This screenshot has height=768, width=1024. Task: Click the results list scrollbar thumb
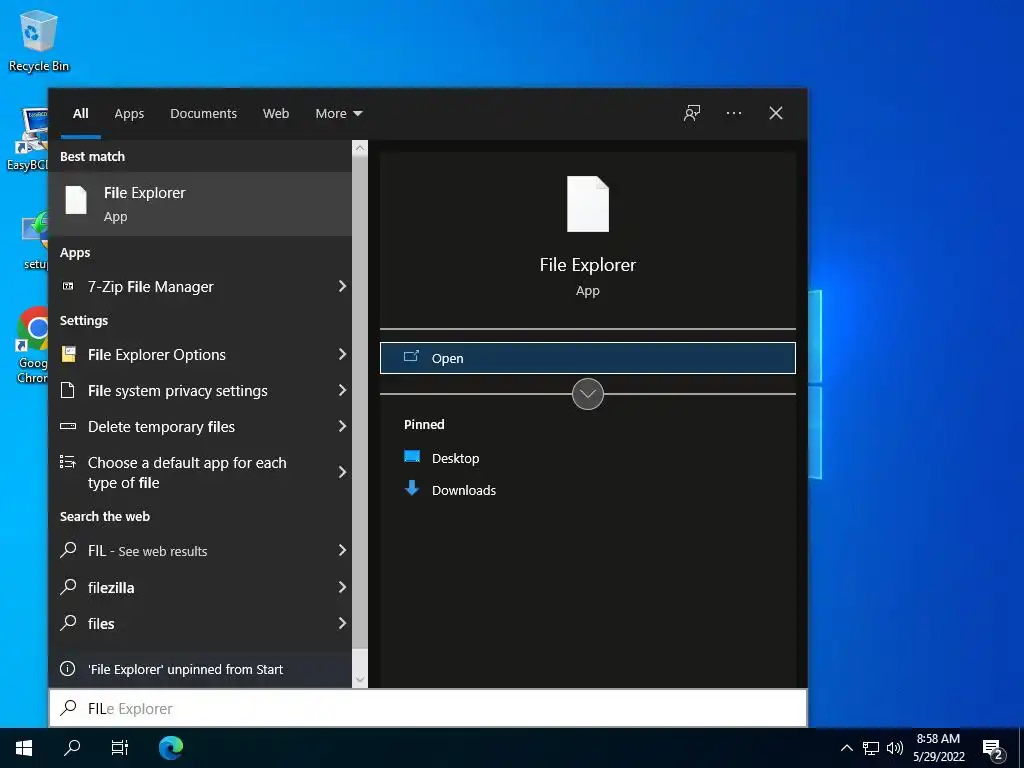(x=360, y=401)
